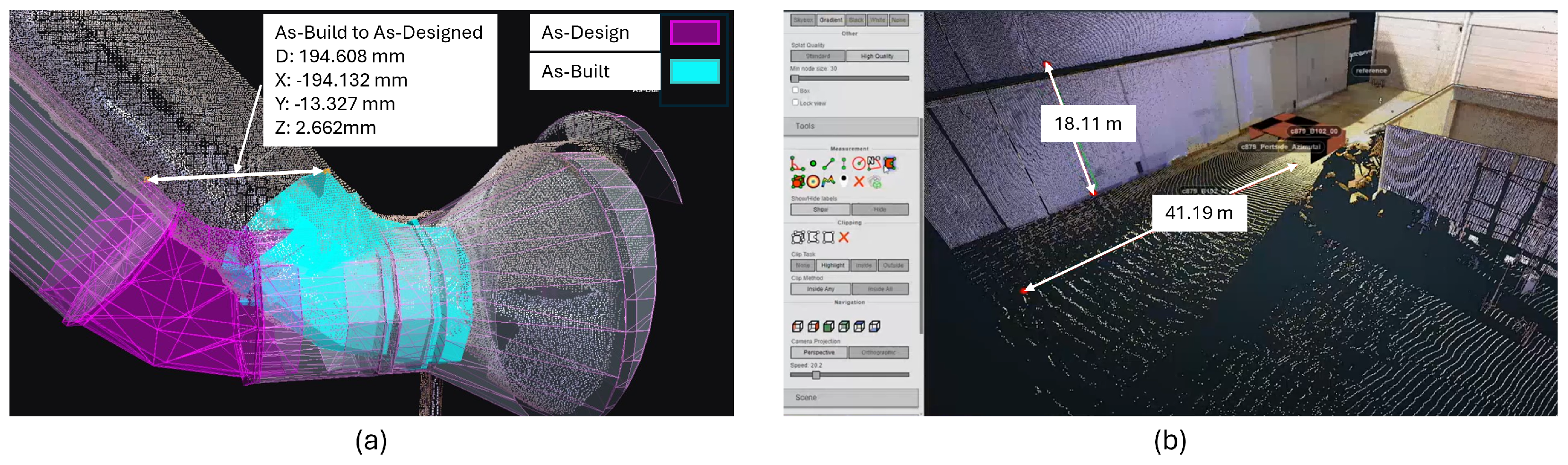
Task: Set Clip Task to Outside
Action: click(893, 266)
